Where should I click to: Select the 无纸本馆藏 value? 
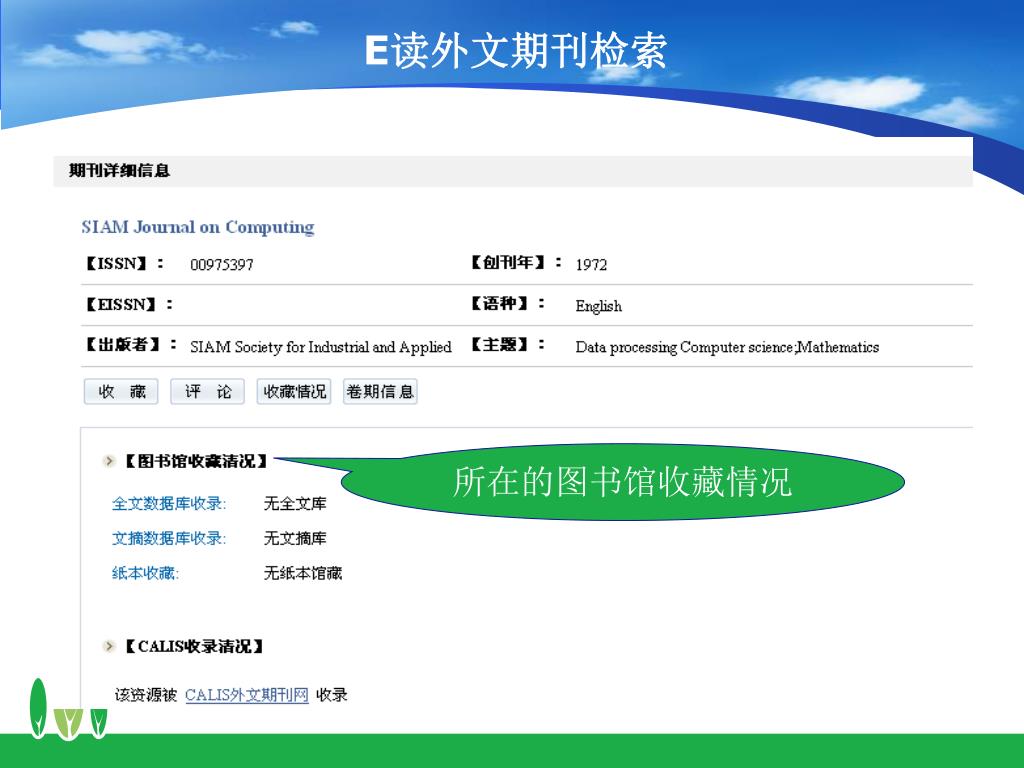303,573
